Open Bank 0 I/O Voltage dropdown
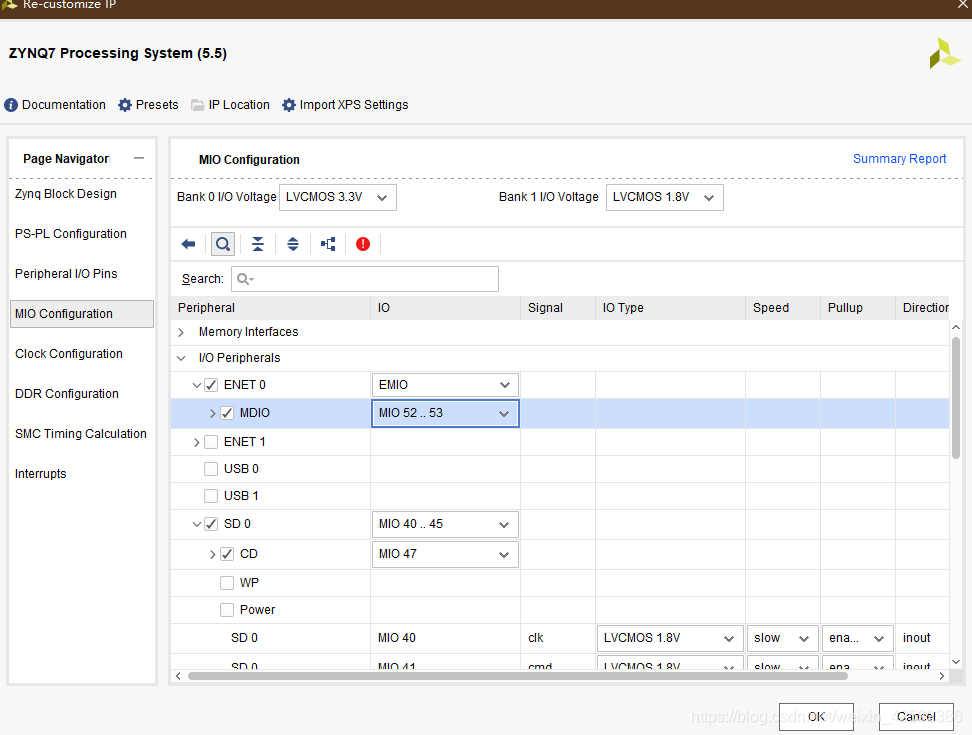 click(338, 197)
